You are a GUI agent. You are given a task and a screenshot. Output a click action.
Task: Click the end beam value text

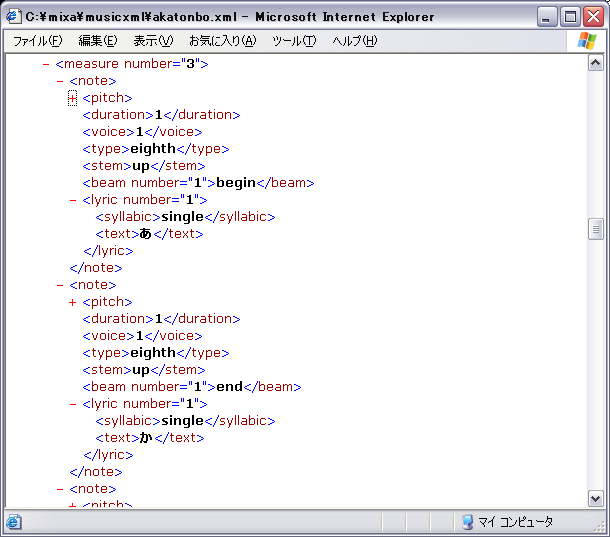(229, 387)
